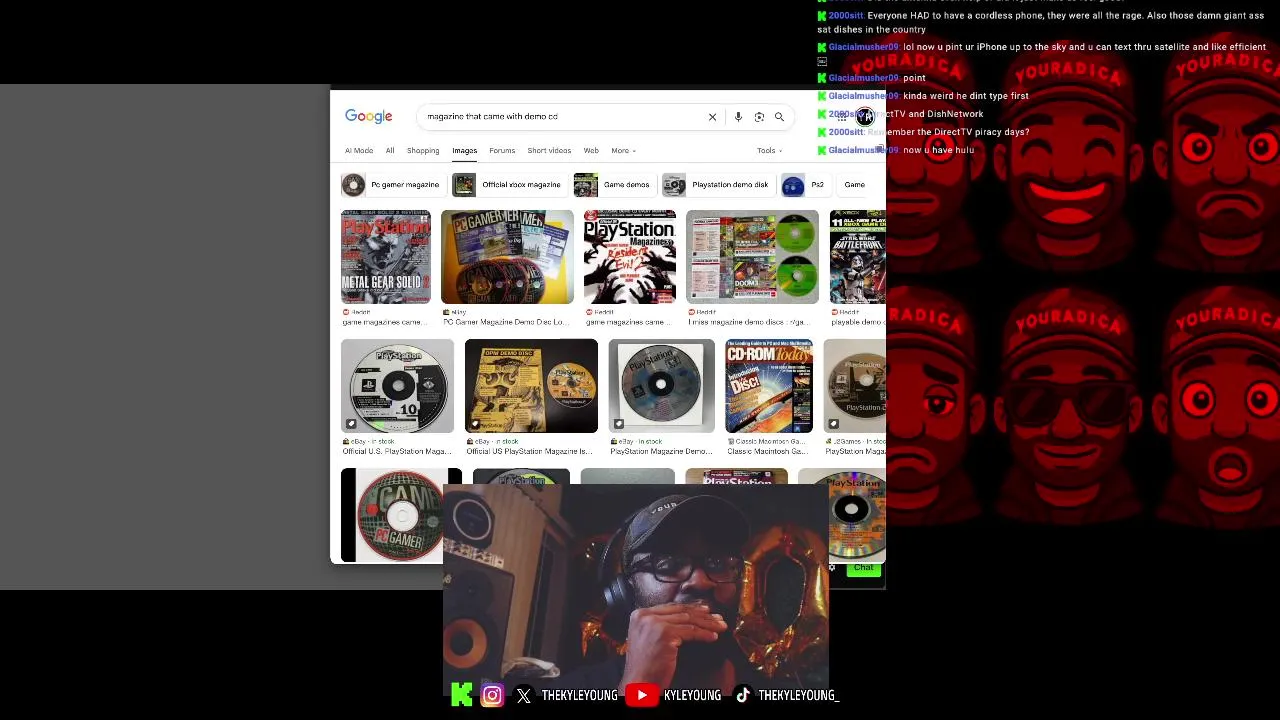Submit search with the magnifier icon
Image resolution: width=1280 pixels, height=720 pixels.
click(779, 117)
